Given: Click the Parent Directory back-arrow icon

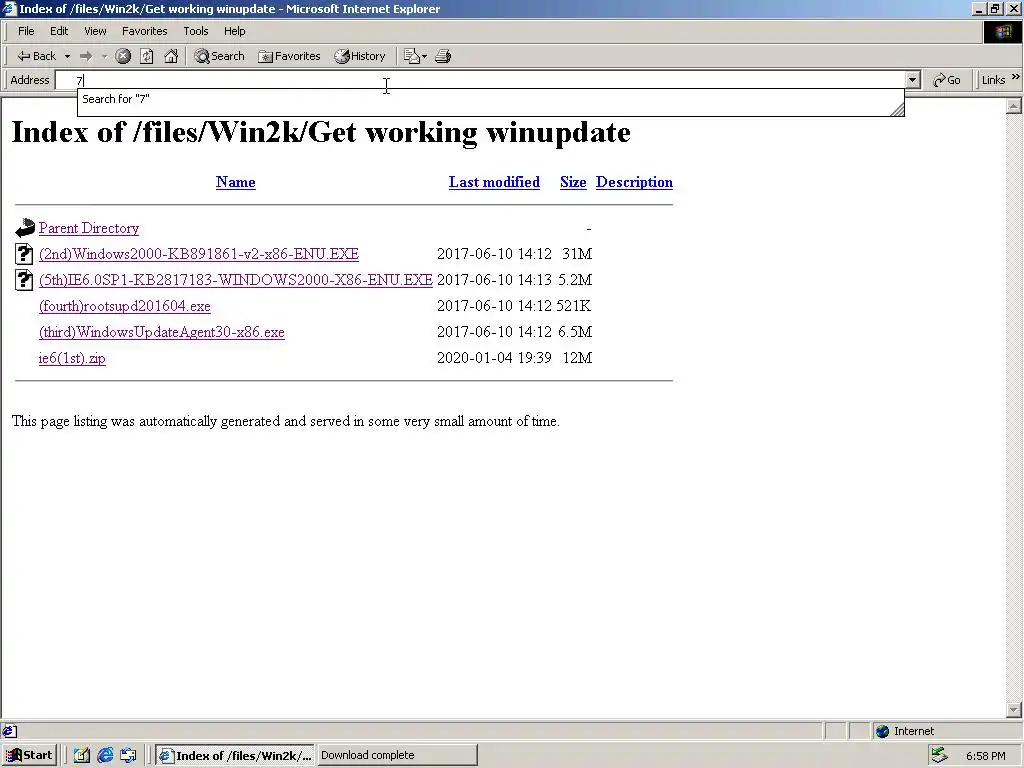Looking at the screenshot, I should coord(25,228).
